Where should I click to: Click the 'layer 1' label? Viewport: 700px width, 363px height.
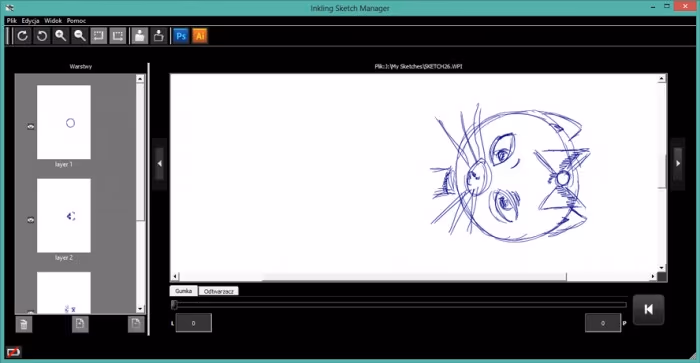pos(64,164)
